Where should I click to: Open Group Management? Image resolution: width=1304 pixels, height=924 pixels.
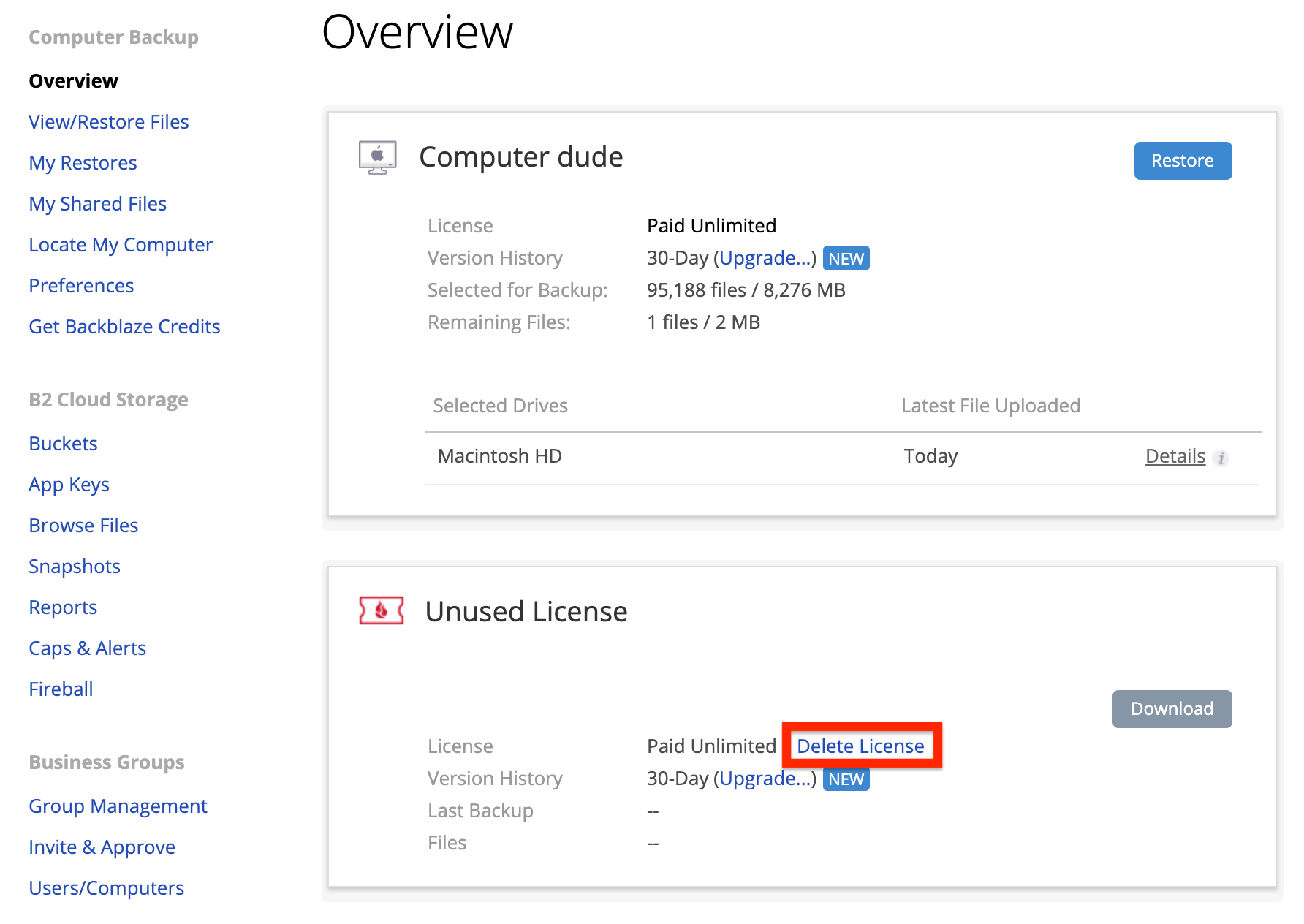118,806
